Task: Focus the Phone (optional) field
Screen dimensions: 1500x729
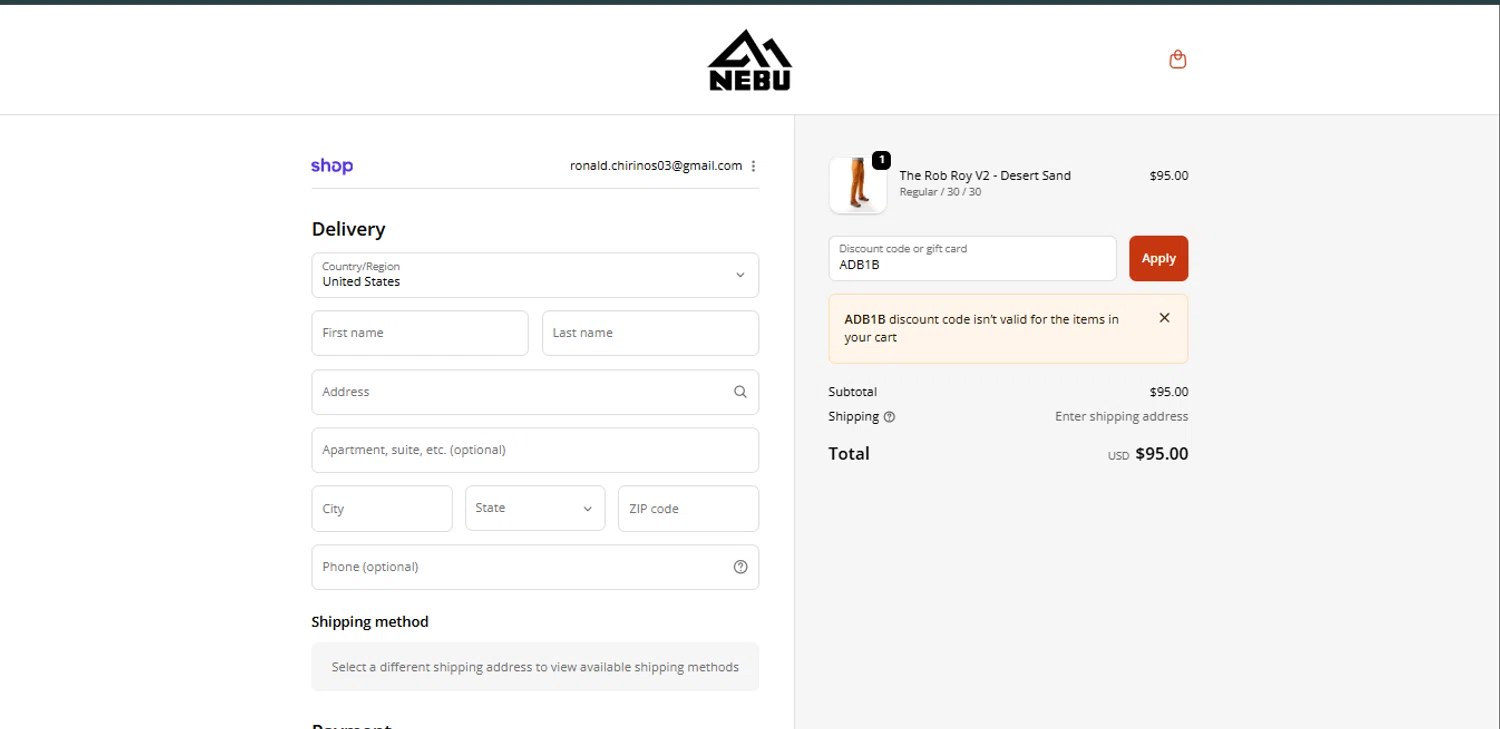Action: [535, 567]
